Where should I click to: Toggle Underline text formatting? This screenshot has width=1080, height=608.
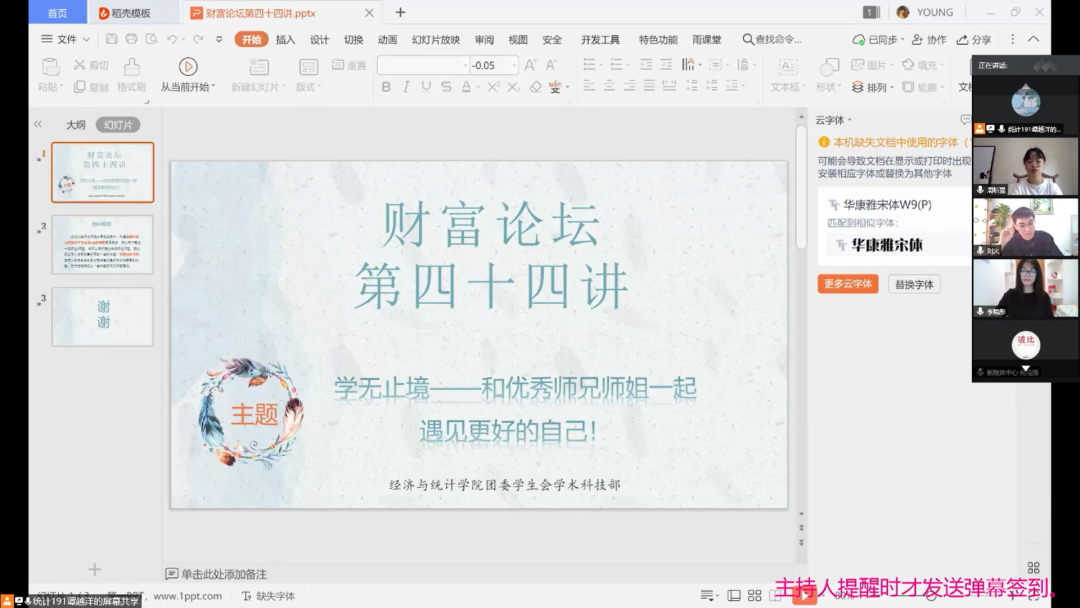(426, 87)
